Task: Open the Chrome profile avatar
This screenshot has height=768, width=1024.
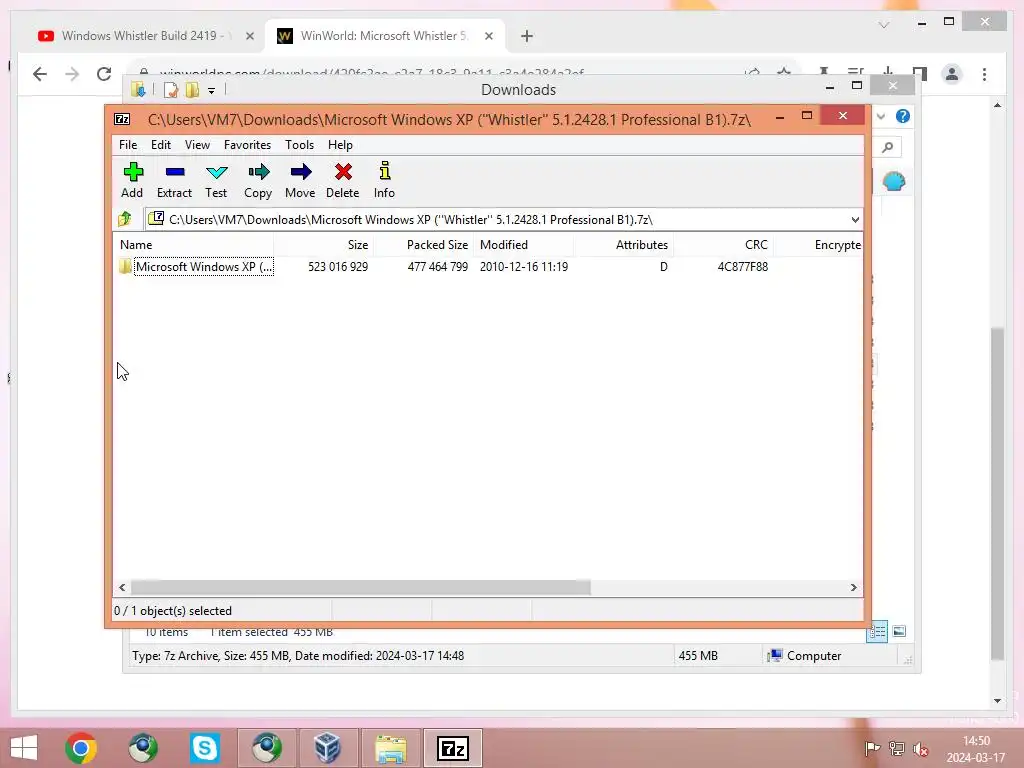Action: 952,74
